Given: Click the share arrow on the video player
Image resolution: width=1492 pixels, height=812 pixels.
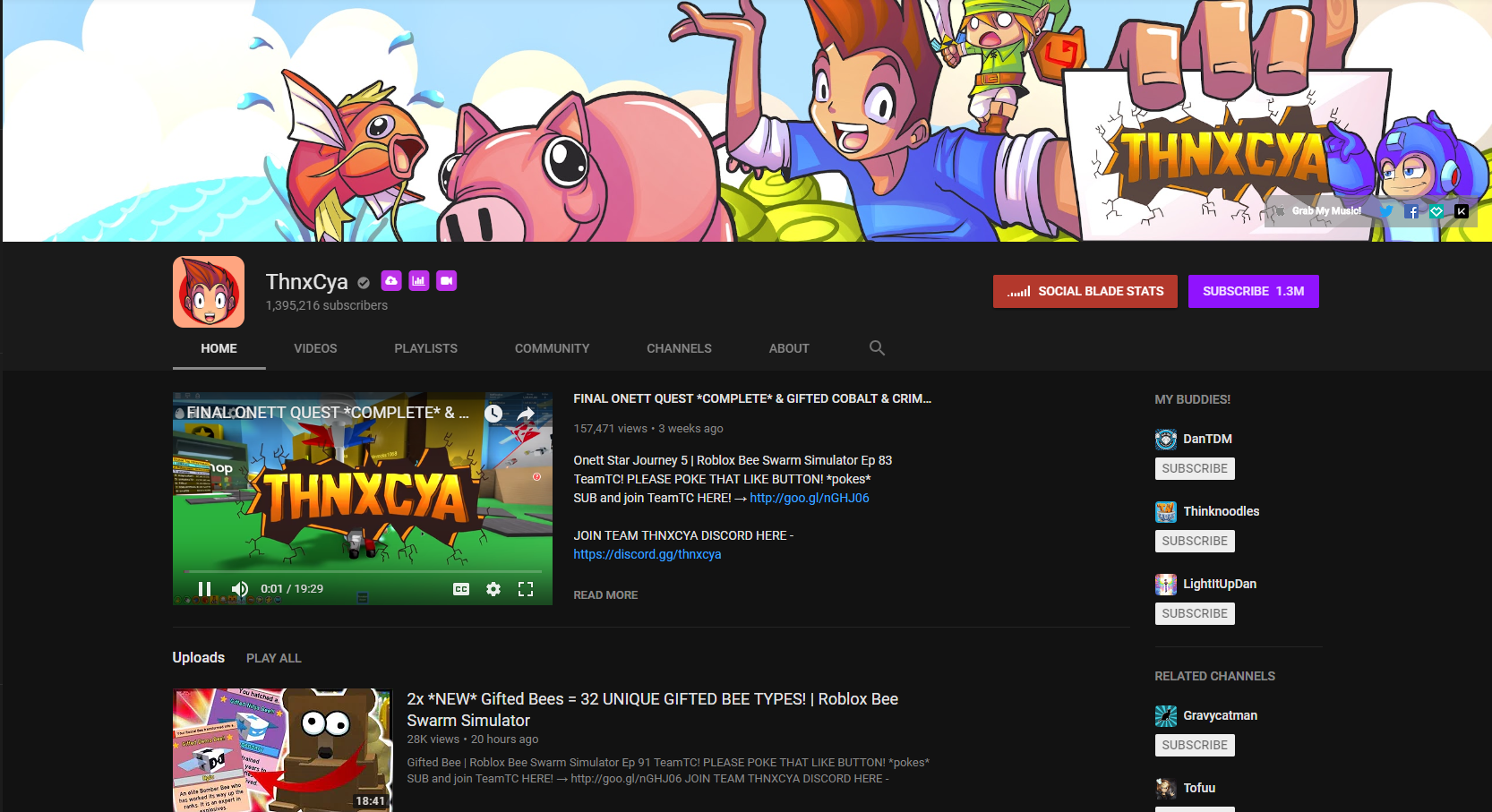Looking at the screenshot, I should [526, 414].
